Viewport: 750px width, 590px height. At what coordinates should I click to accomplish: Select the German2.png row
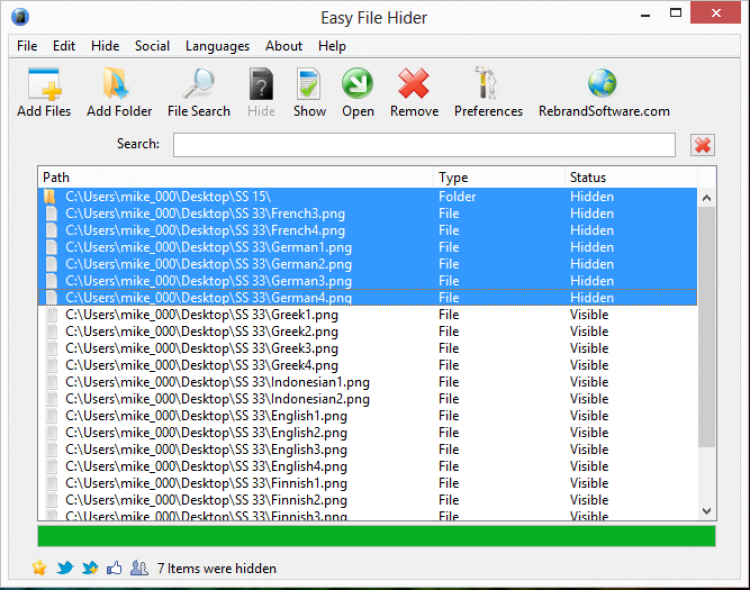[367, 264]
